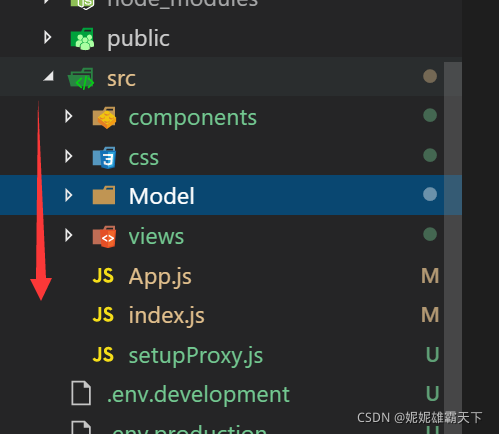Open the App.js file
The height and width of the screenshot is (434, 499).
pos(160,277)
